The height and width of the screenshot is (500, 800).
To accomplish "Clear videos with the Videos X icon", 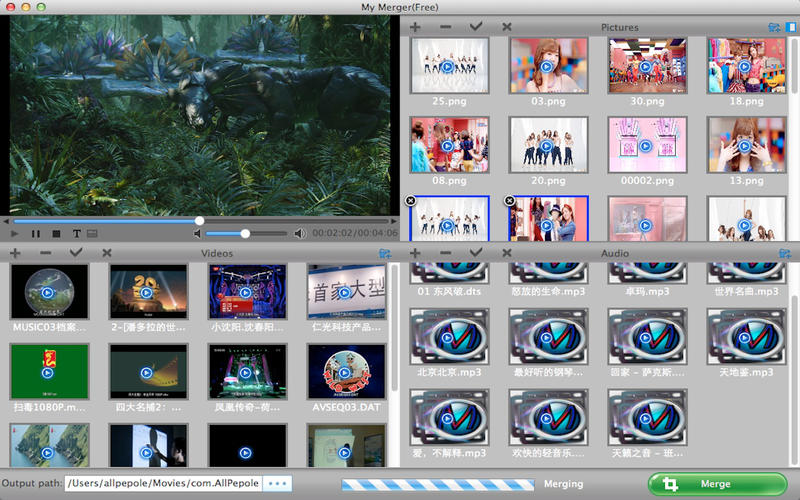I will tap(107, 253).
